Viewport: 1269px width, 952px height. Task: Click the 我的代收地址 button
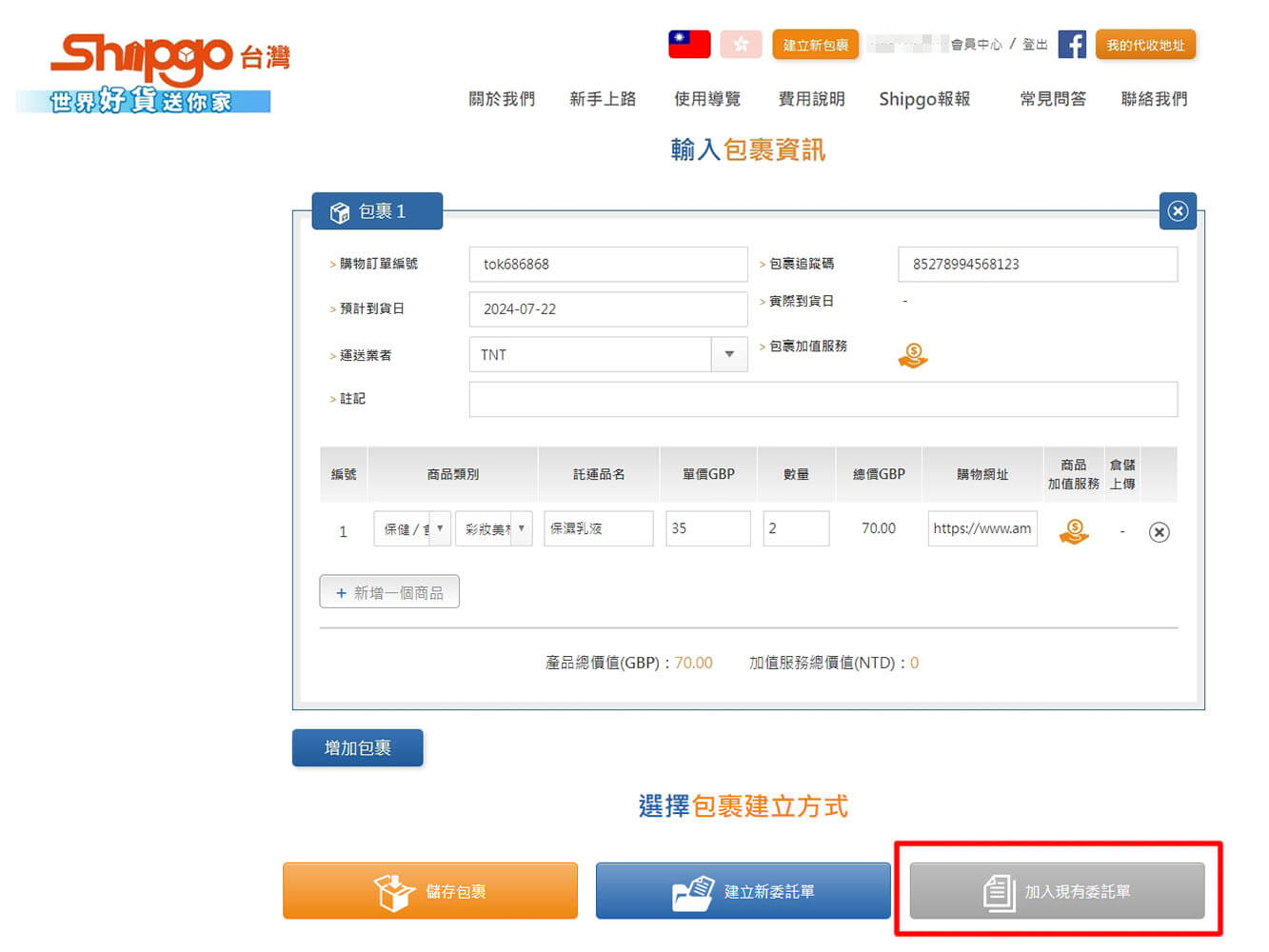[1145, 45]
